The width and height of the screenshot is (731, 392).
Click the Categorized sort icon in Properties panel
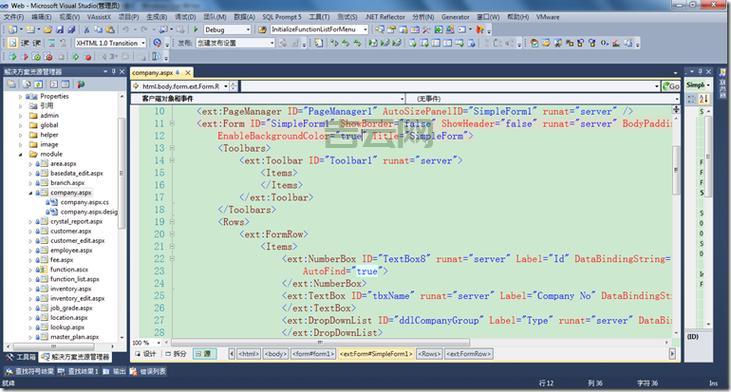click(692, 98)
